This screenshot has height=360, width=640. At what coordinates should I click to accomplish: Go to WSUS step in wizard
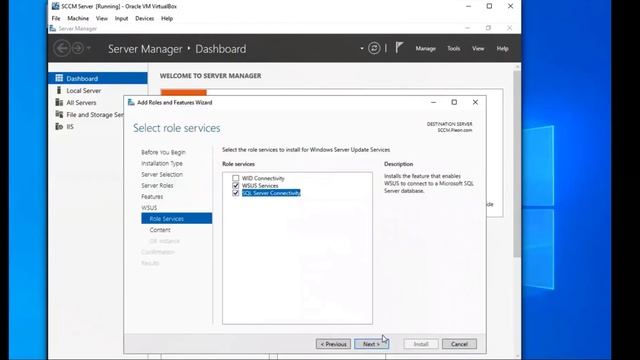pyautogui.click(x=149, y=207)
